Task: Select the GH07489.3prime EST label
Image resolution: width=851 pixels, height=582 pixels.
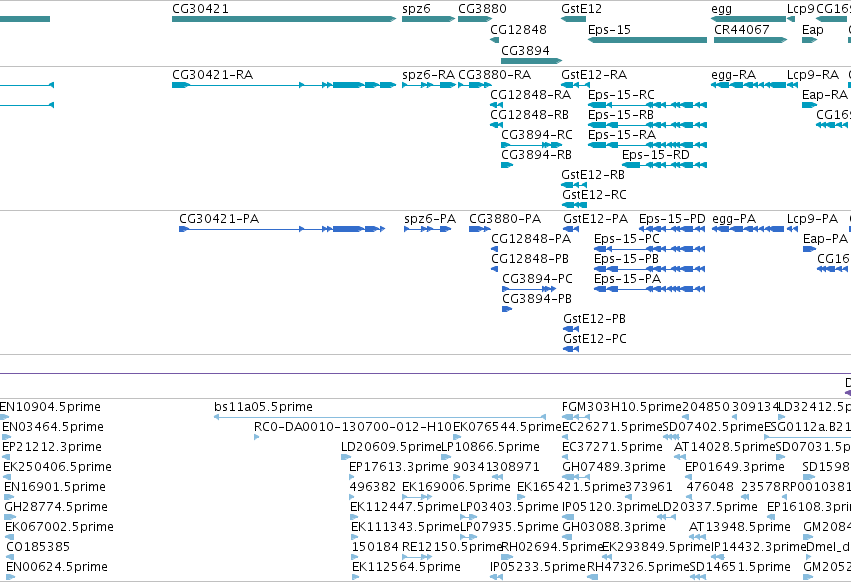Action: point(614,467)
